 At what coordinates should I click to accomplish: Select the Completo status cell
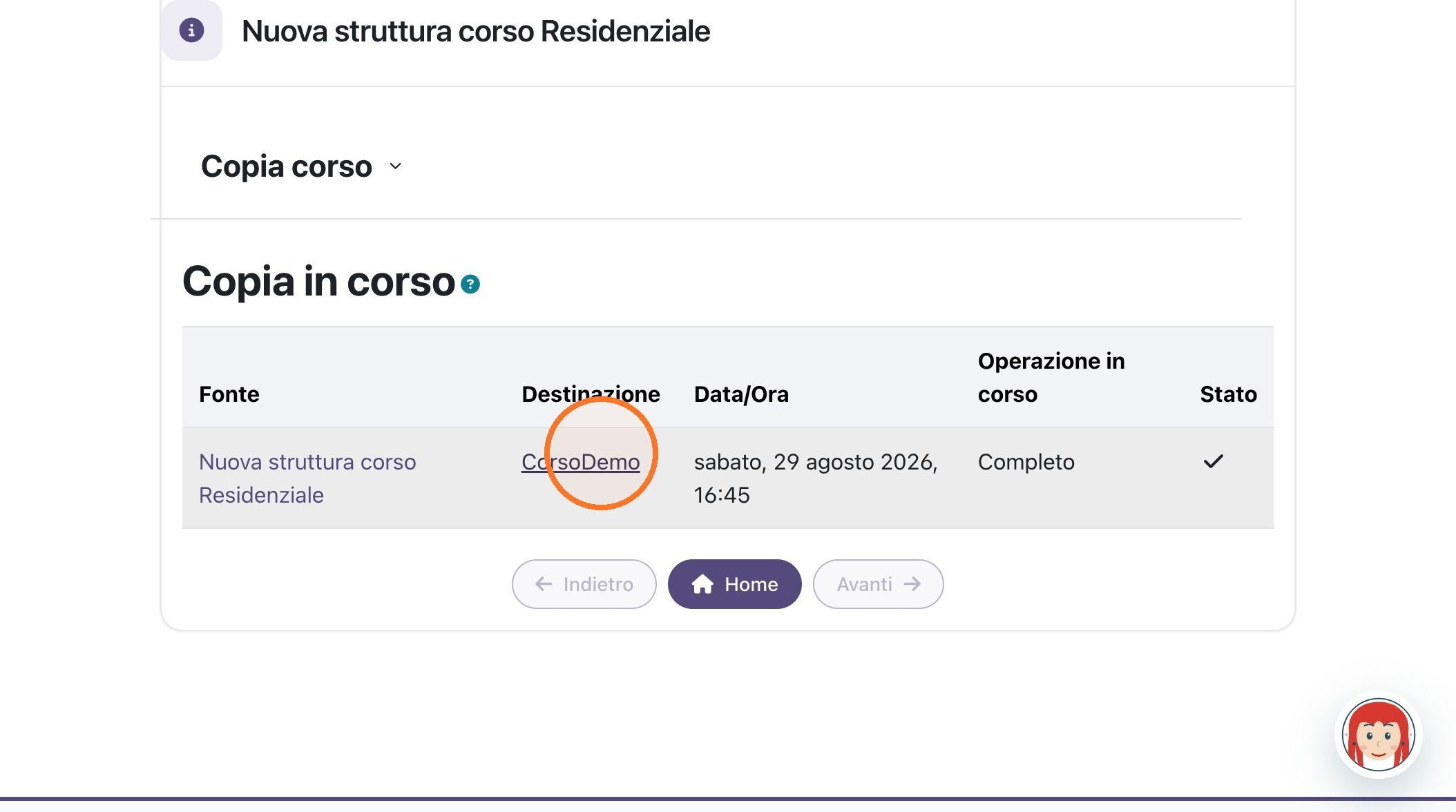click(x=1026, y=462)
